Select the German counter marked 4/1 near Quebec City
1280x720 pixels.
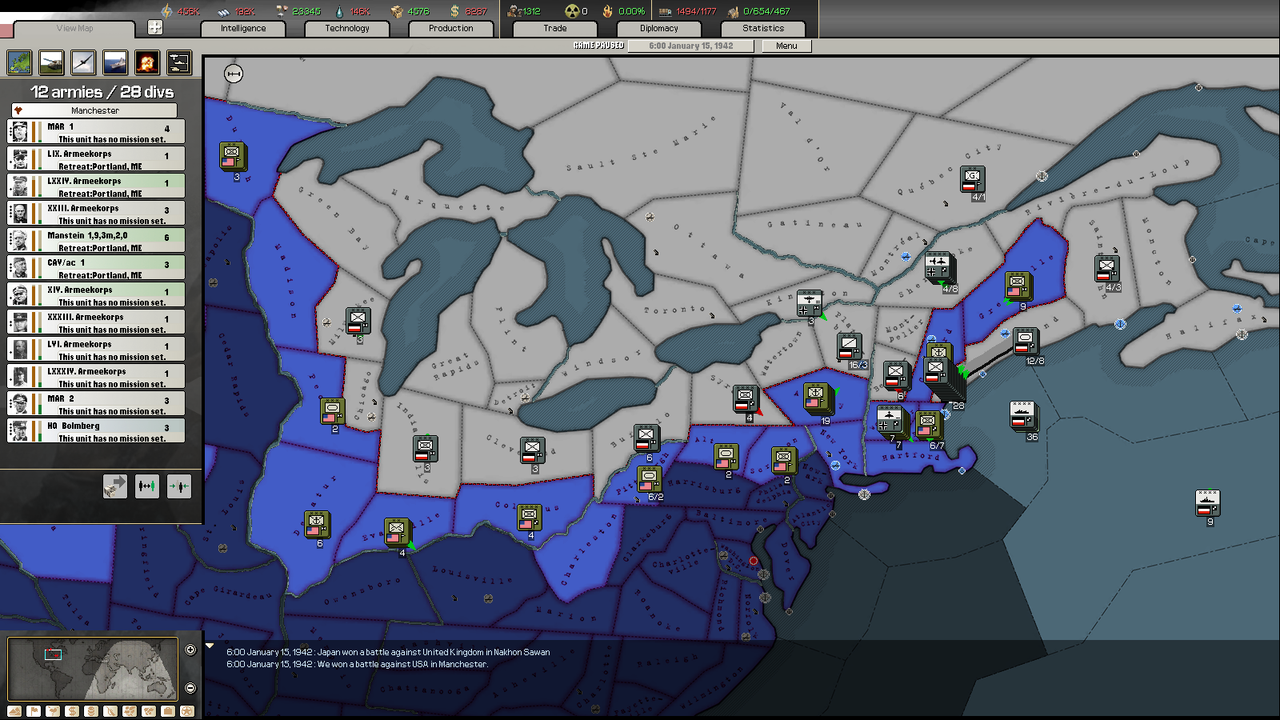pos(973,181)
